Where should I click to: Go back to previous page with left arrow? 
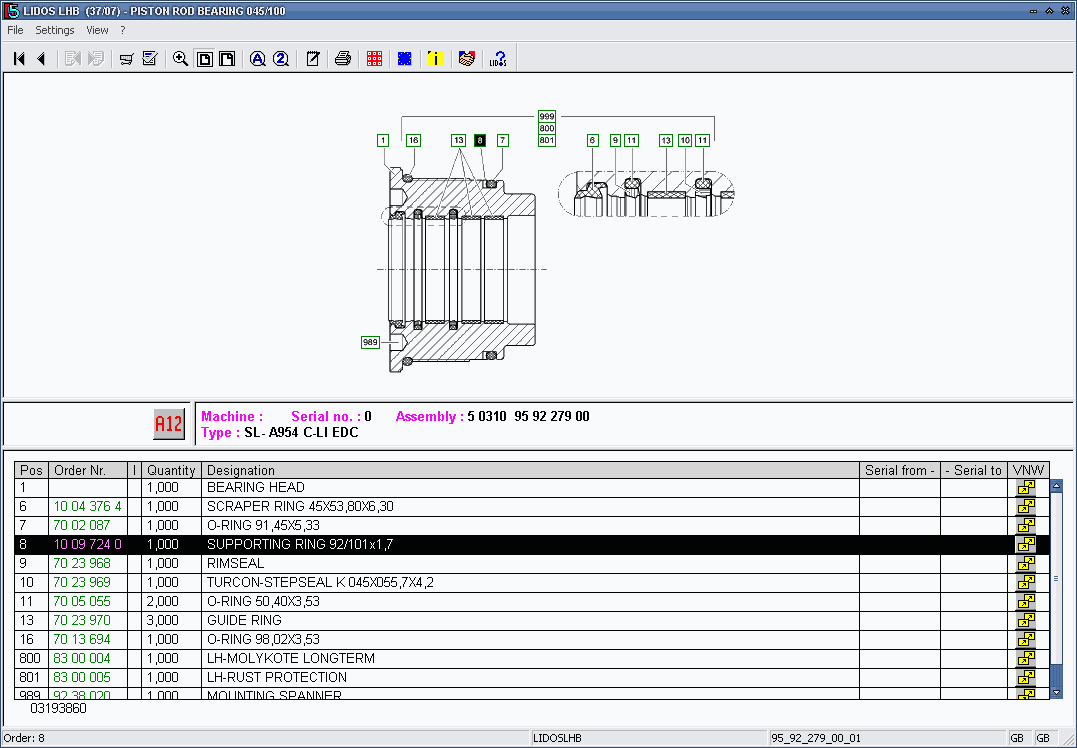pos(41,59)
